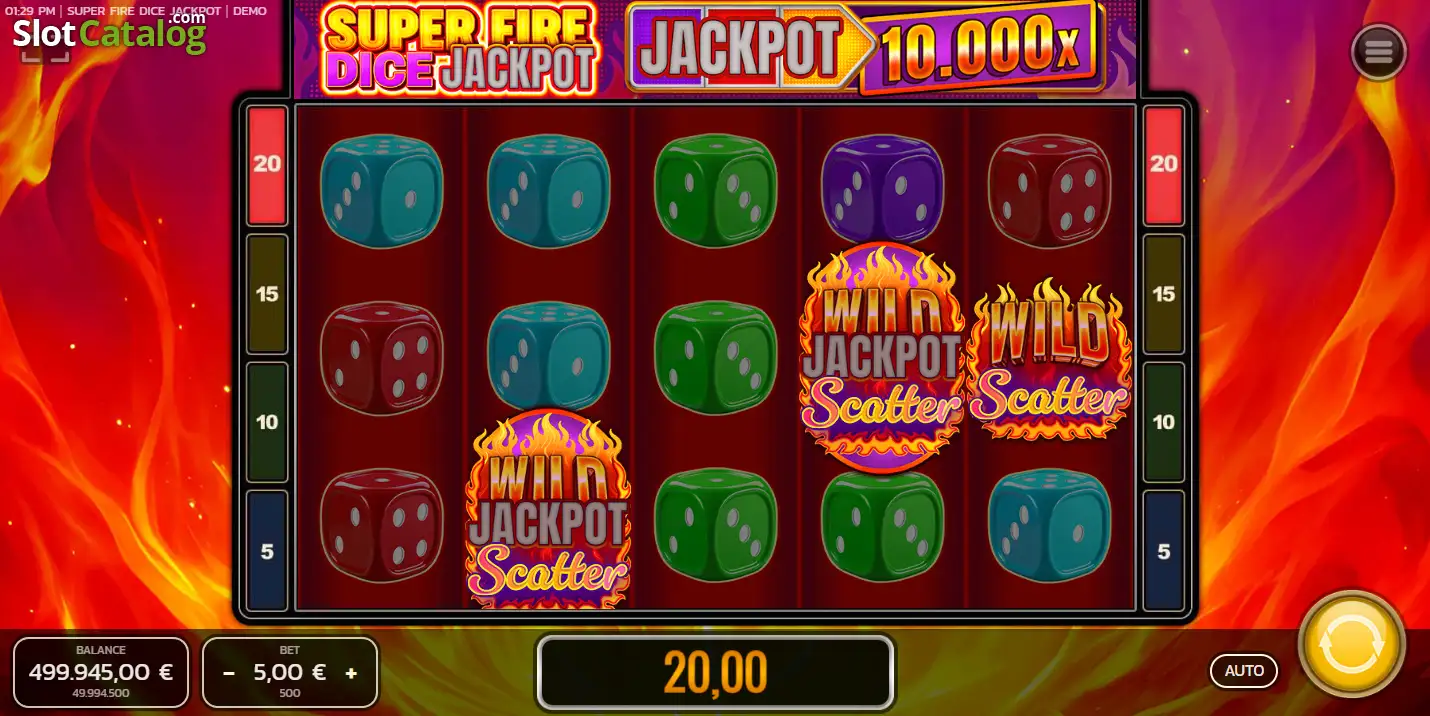1430x716 pixels.
Task: Click the Wild Scatter symbol on reel five
Action: 1049,360
